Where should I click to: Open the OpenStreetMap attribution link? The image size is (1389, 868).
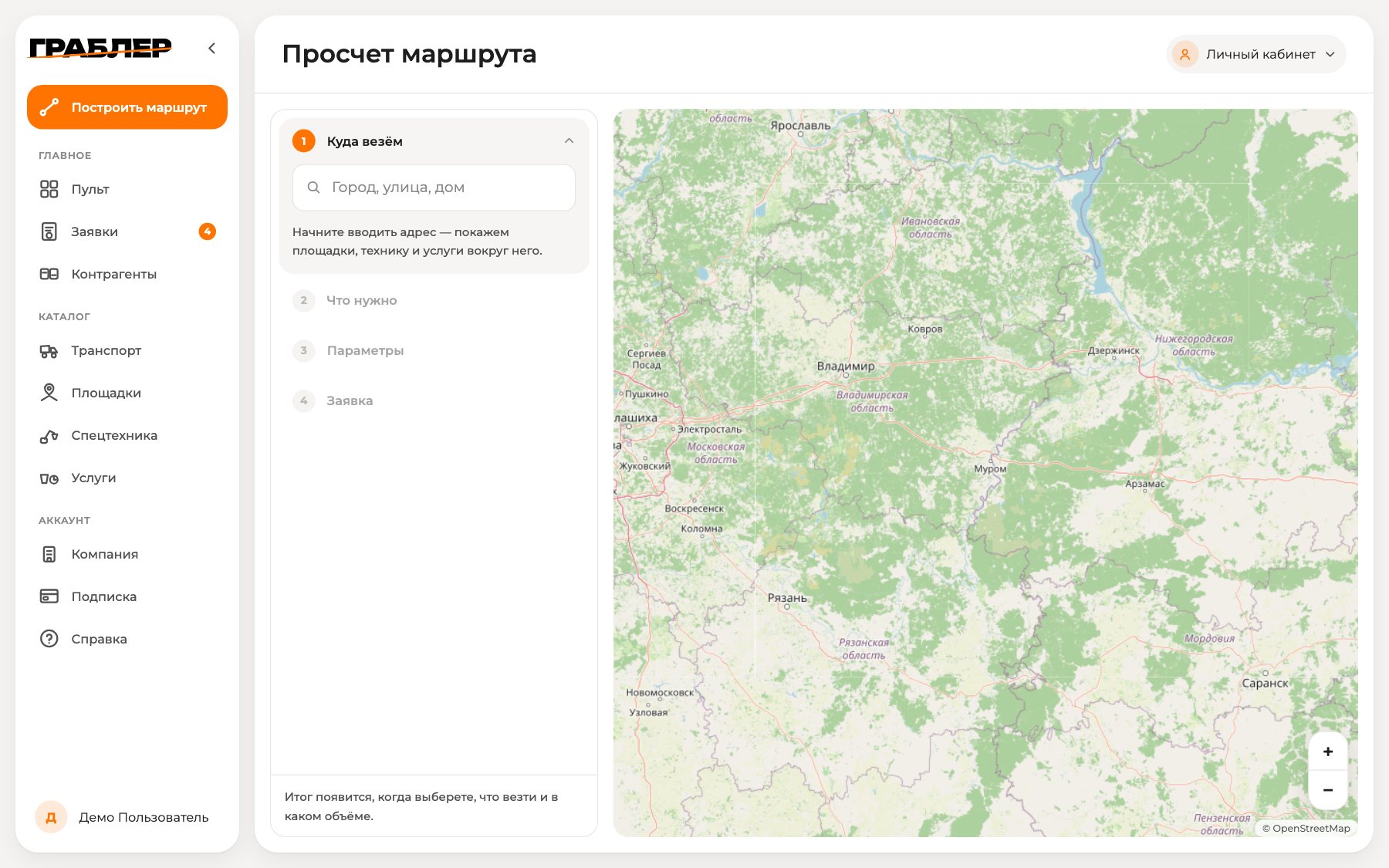click(x=1306, y=829)
